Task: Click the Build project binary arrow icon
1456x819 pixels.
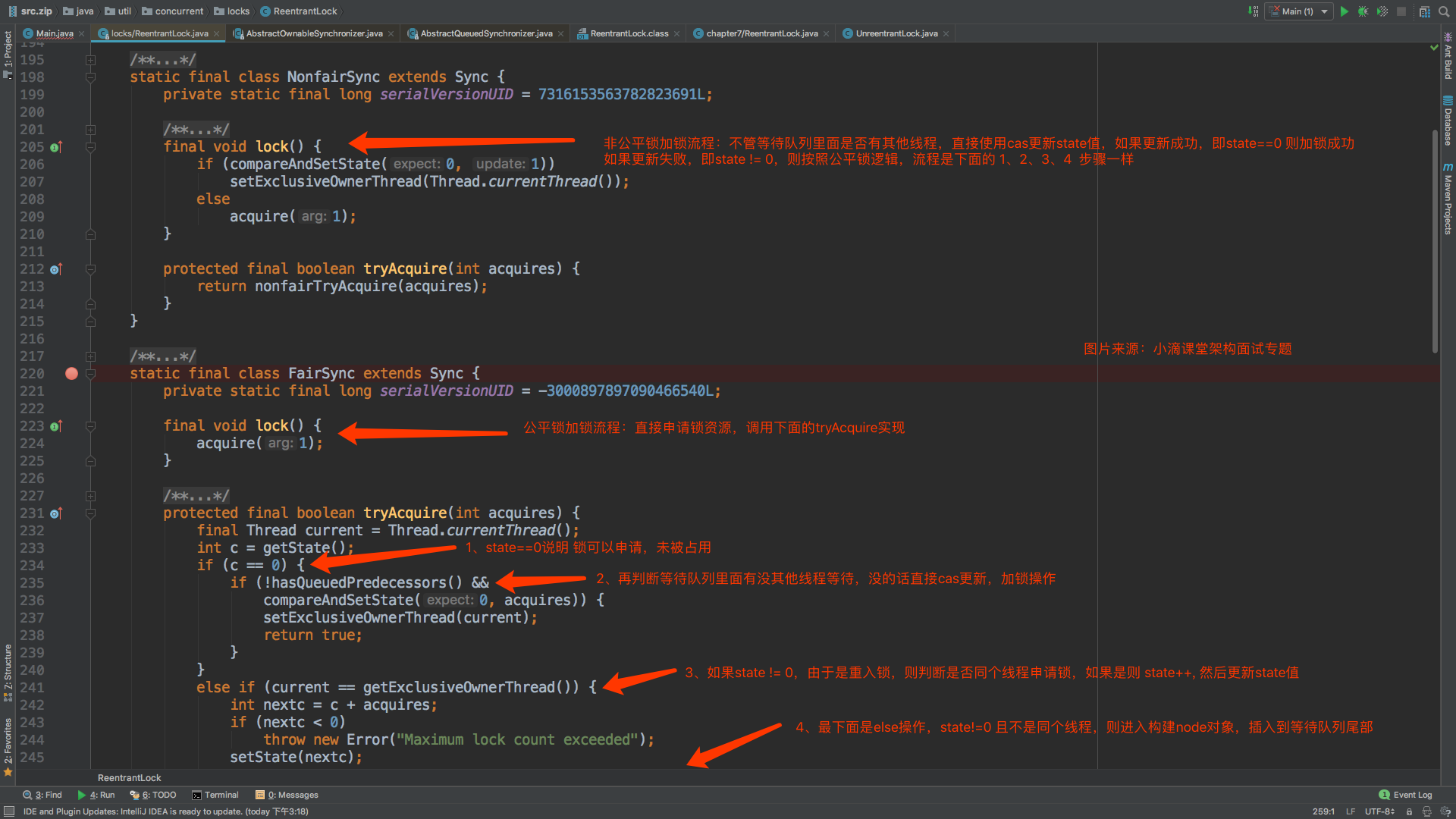Action: [1253, 11]
